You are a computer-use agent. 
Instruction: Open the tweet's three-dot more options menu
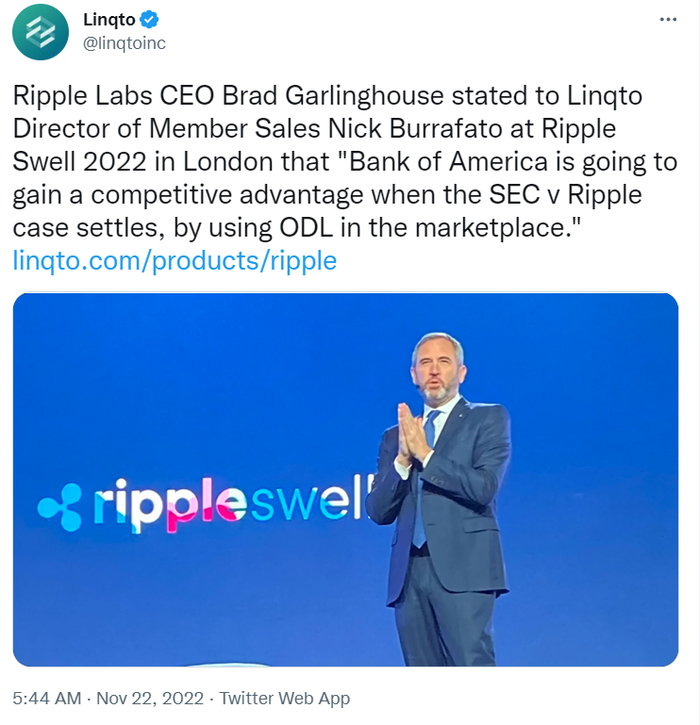click(667, 20)
